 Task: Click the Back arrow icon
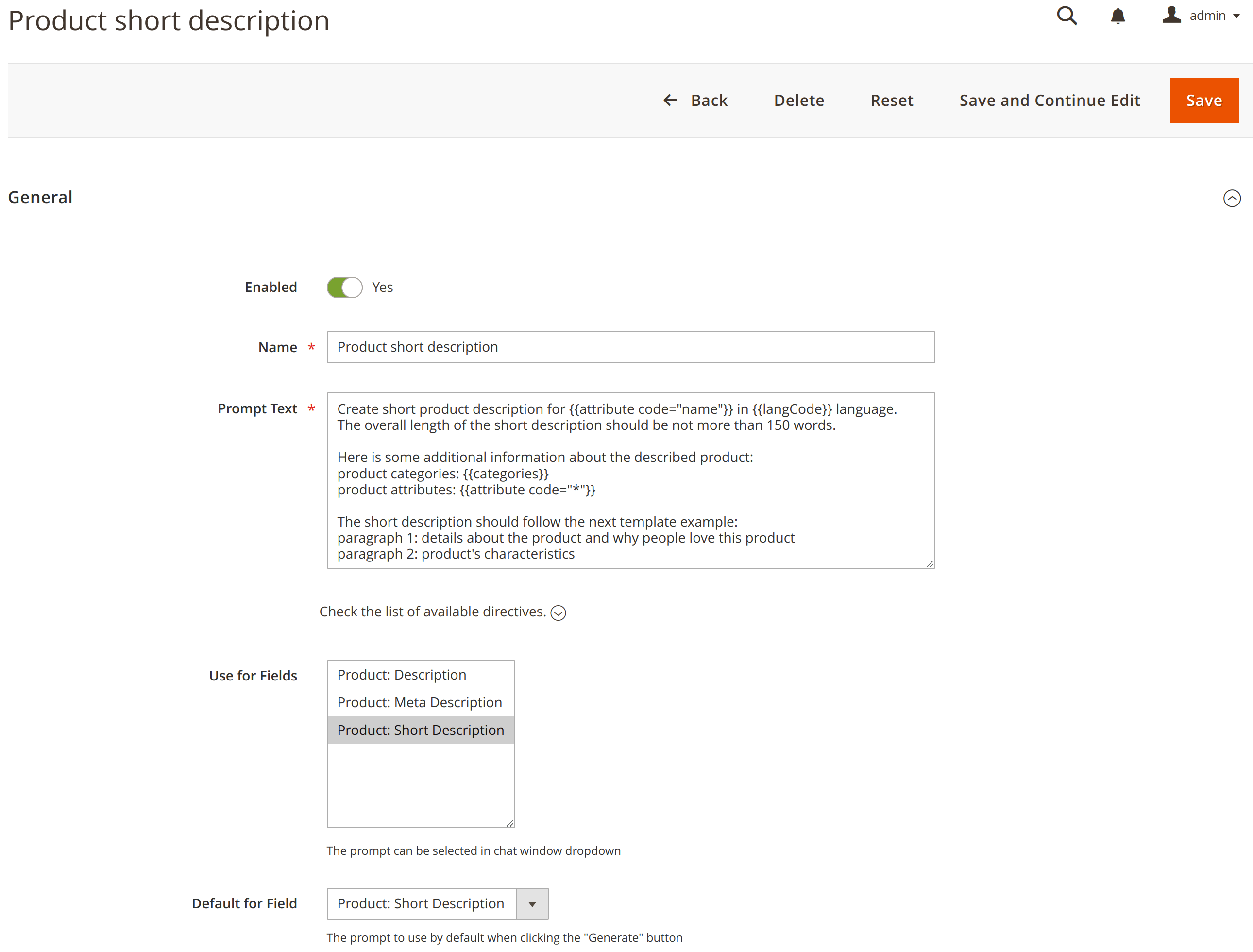point(670,100)
